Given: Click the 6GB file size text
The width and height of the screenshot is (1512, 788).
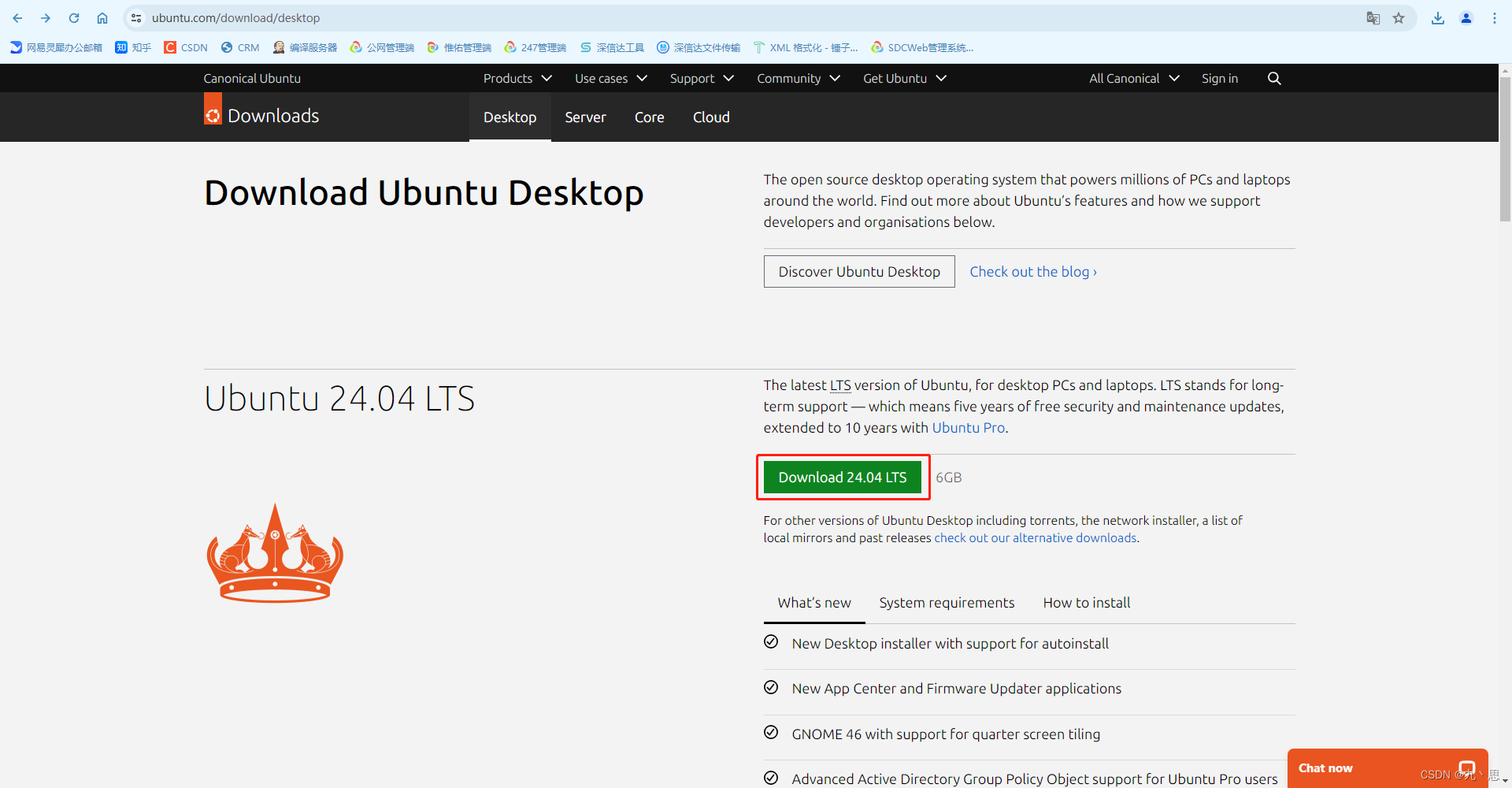Looking at the screenshot, I should 949,478.
